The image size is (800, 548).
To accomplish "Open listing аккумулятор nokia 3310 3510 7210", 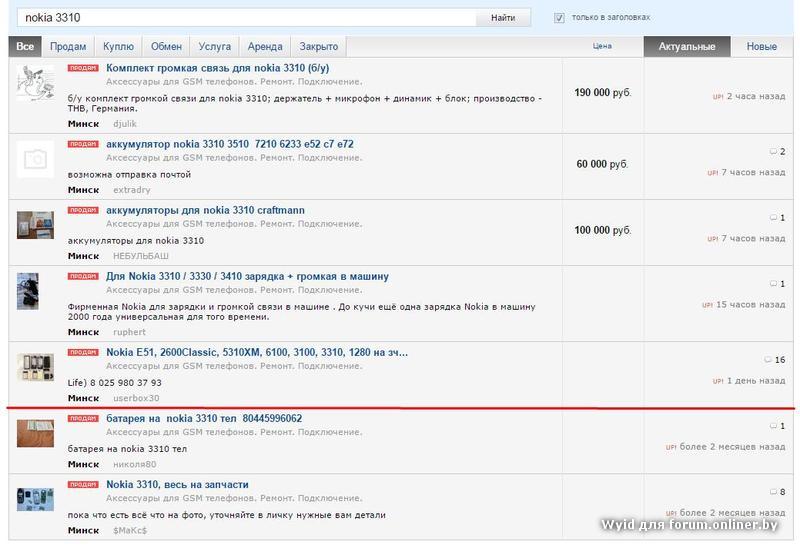I will [x=230, y=144].
